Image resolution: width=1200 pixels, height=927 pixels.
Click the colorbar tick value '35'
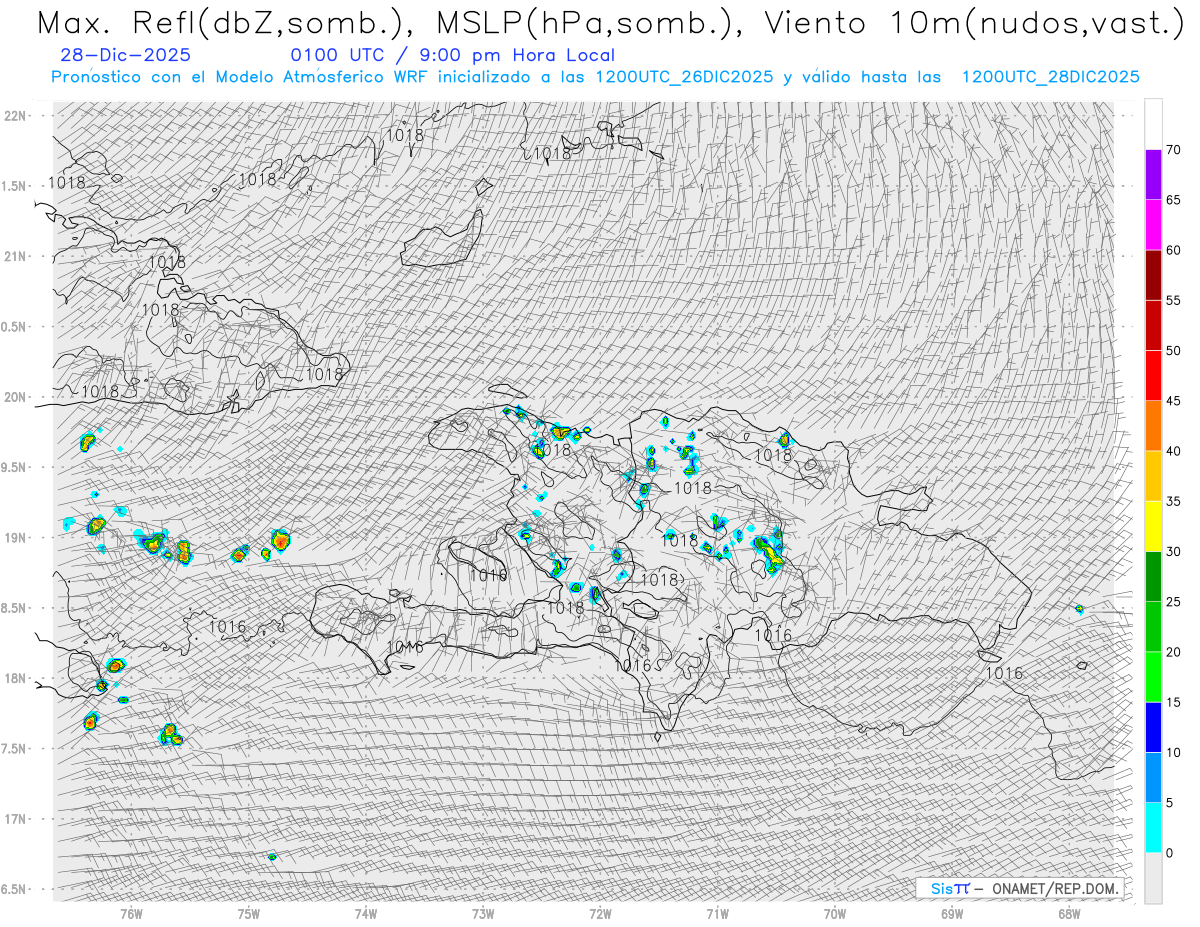point(1173,501)
